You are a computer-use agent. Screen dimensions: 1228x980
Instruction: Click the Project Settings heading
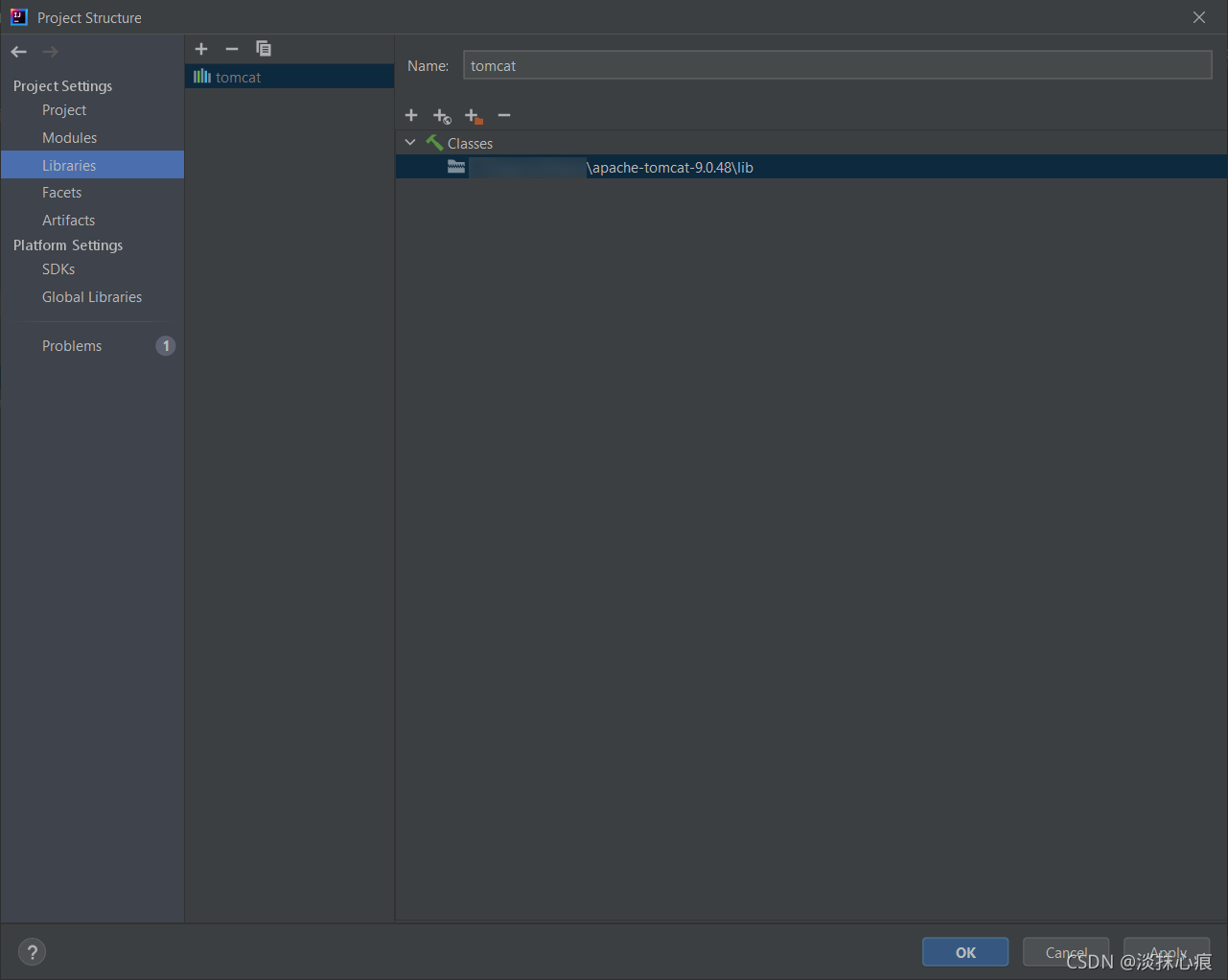[x=62, y=86]
